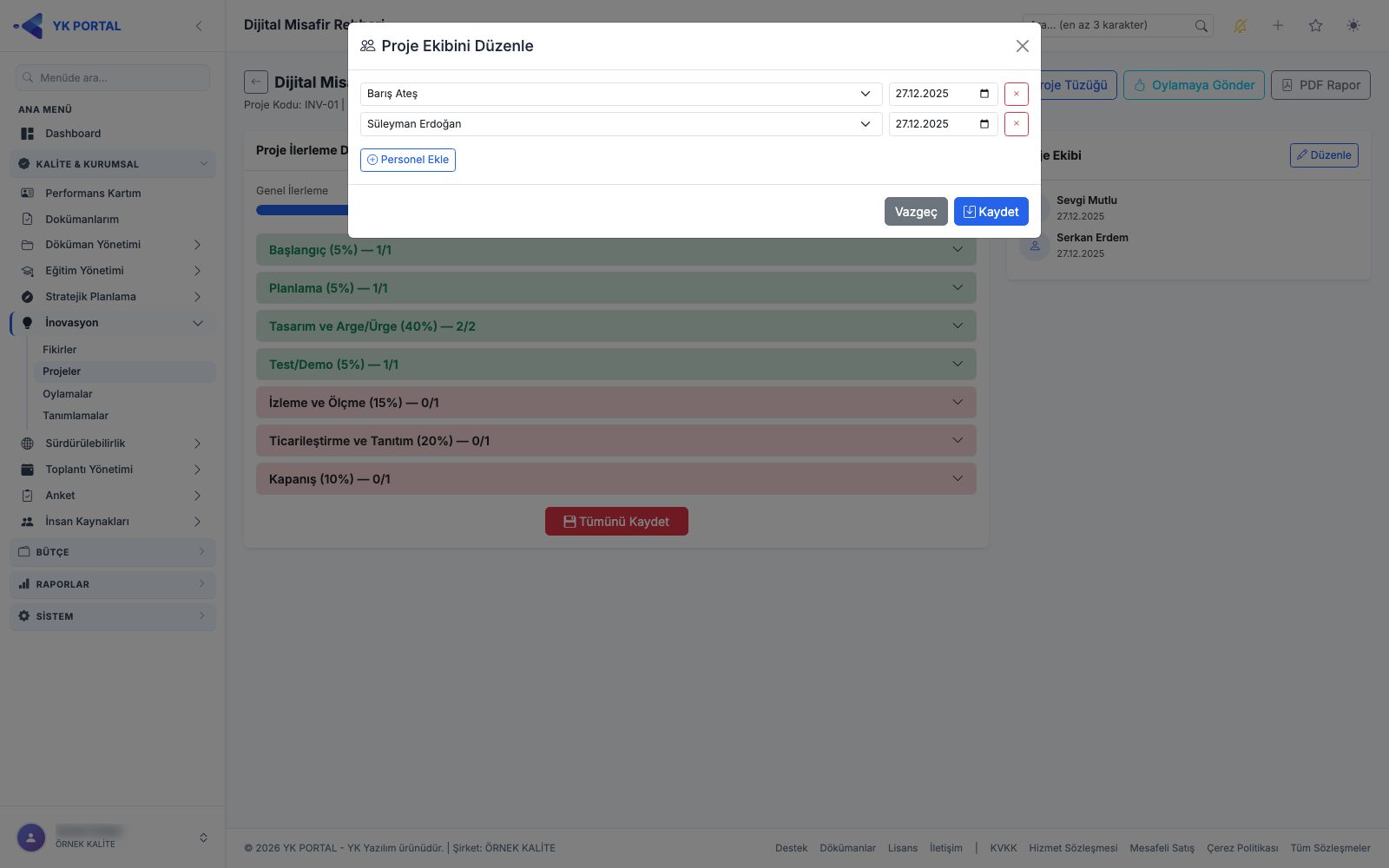
Task: Expand the BÜTÇE section
Action: (113, 552)
